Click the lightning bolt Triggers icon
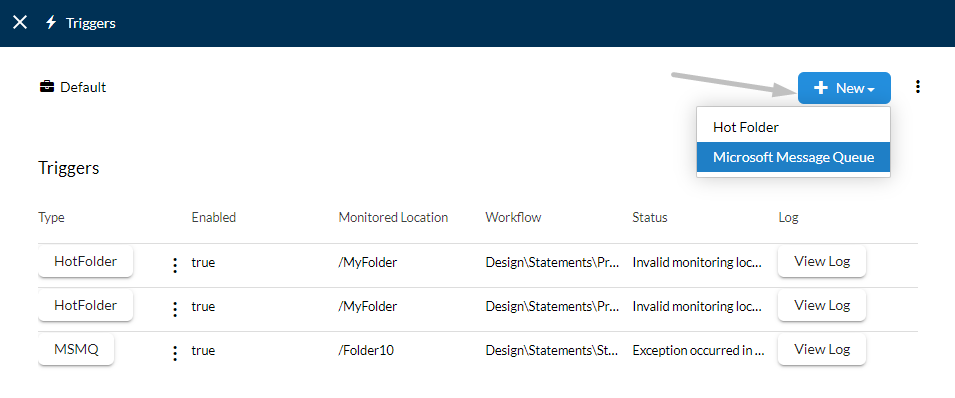 click(51, 23)
